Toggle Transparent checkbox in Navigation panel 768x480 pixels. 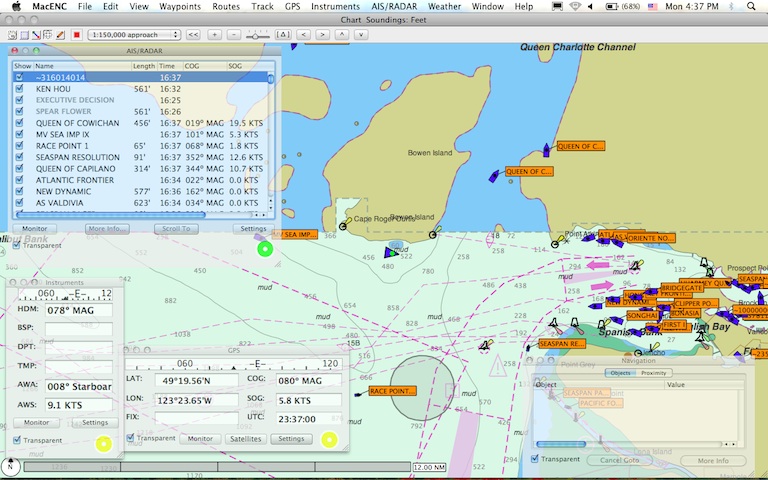pyautogui.click(x=535, y=459)
